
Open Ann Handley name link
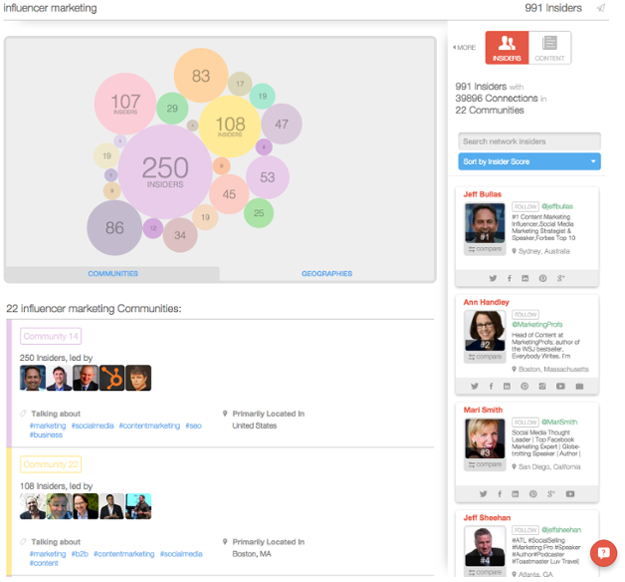[486, 302]
